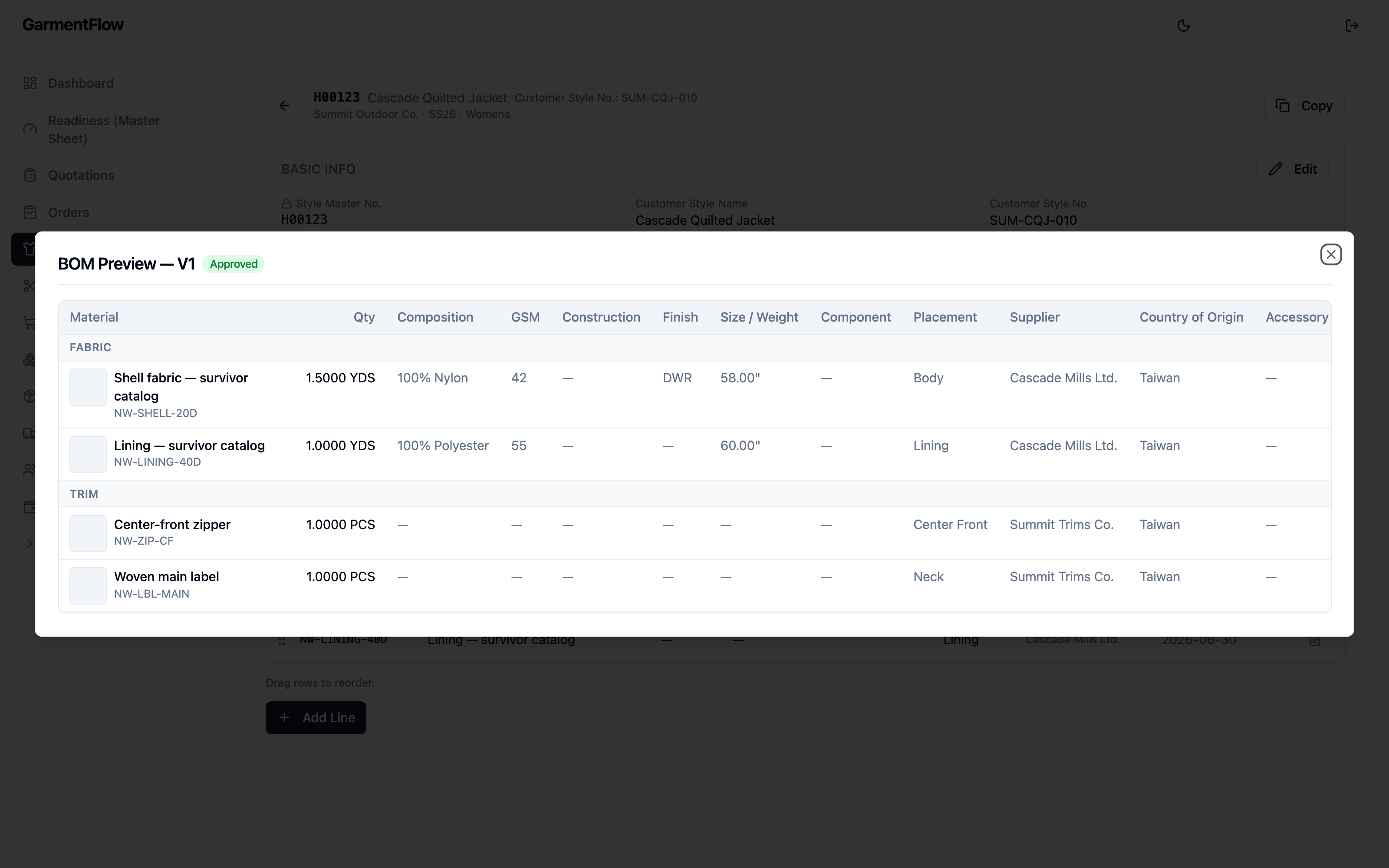Click the NW-LINING-40D code in preview
The width and height of the screenshot is (1389, 868).
click(157, 462)
